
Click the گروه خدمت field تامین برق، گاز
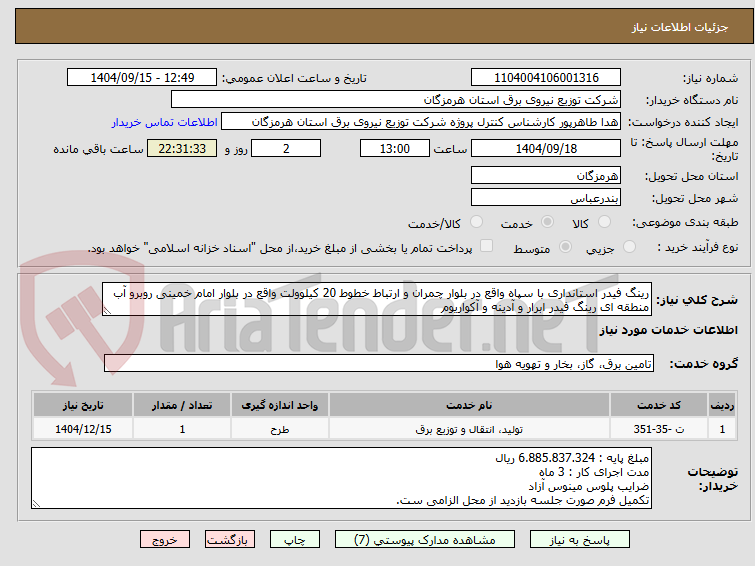379,363
